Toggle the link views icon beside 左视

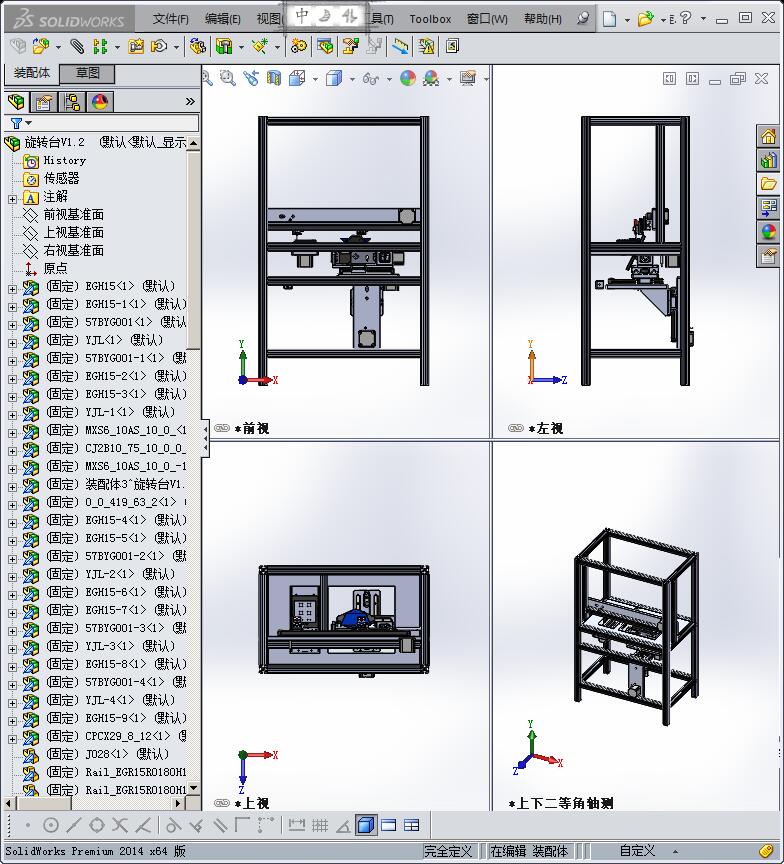click(516, 428)
